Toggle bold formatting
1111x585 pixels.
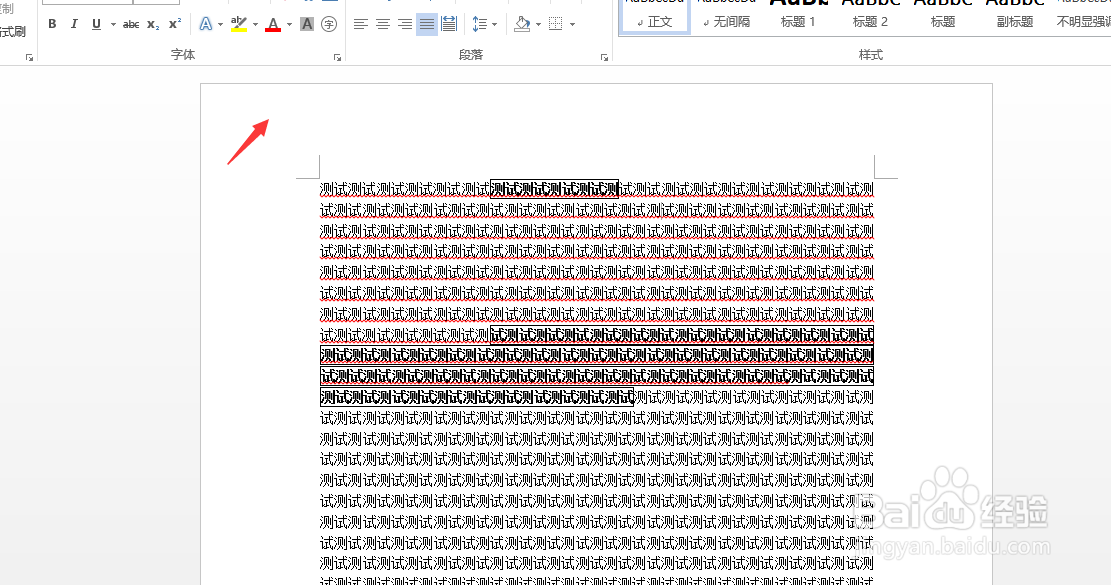click(52, 24)
